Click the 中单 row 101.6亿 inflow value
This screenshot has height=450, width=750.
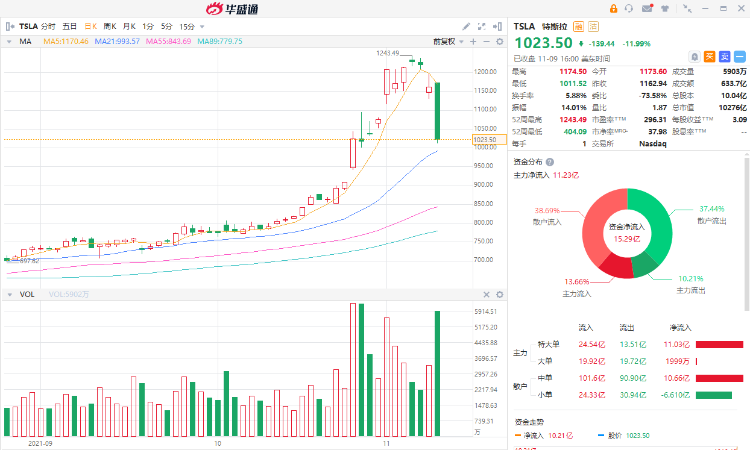click(592, 378)
